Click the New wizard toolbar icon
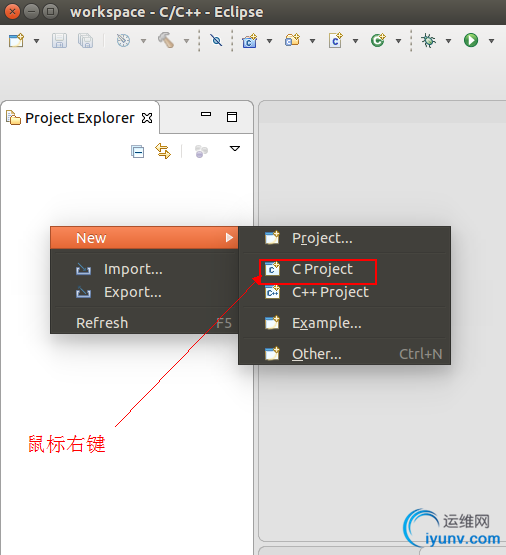 click(x=16, y=40)
